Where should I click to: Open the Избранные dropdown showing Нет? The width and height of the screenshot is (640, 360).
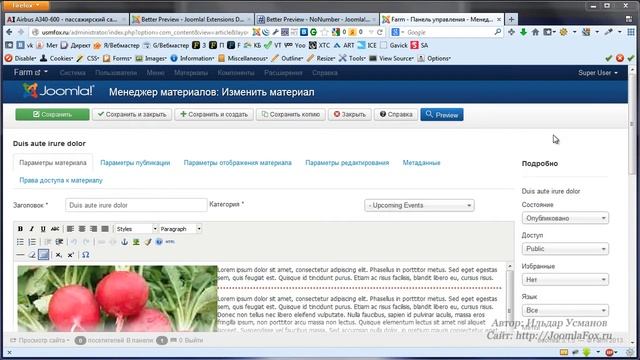click(565, 280)
